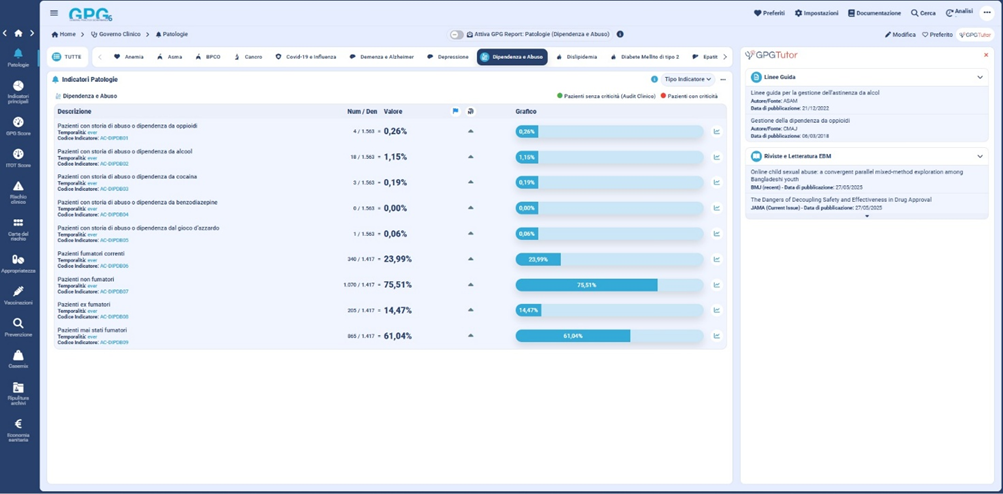Open the Carte del rischio section
The height and width of the screenshot is (494, 1003).
pyautogui.click(x=18, y=227)
